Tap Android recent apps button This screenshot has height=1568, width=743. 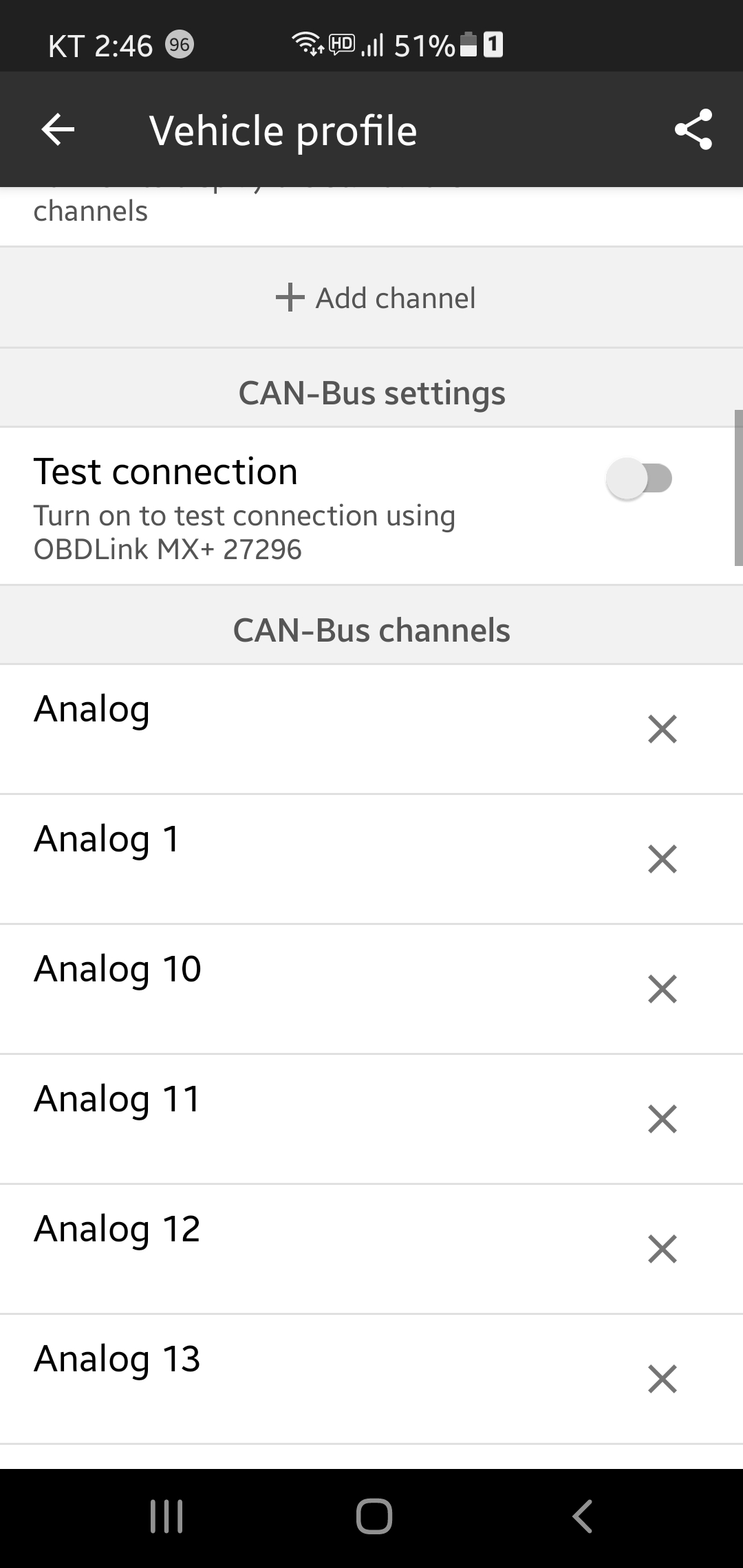[x=166, y=1516]
